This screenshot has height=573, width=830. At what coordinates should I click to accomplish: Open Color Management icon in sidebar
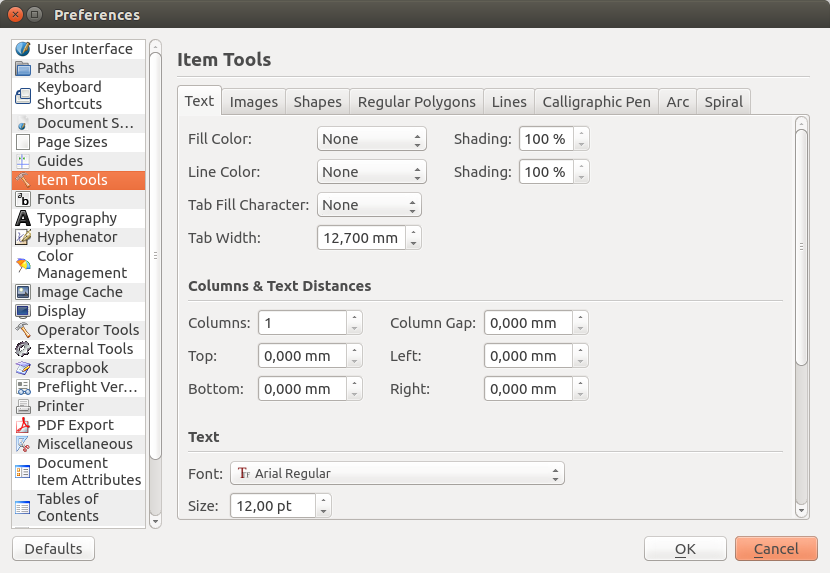pyautogui.click(x=23, y=265)
